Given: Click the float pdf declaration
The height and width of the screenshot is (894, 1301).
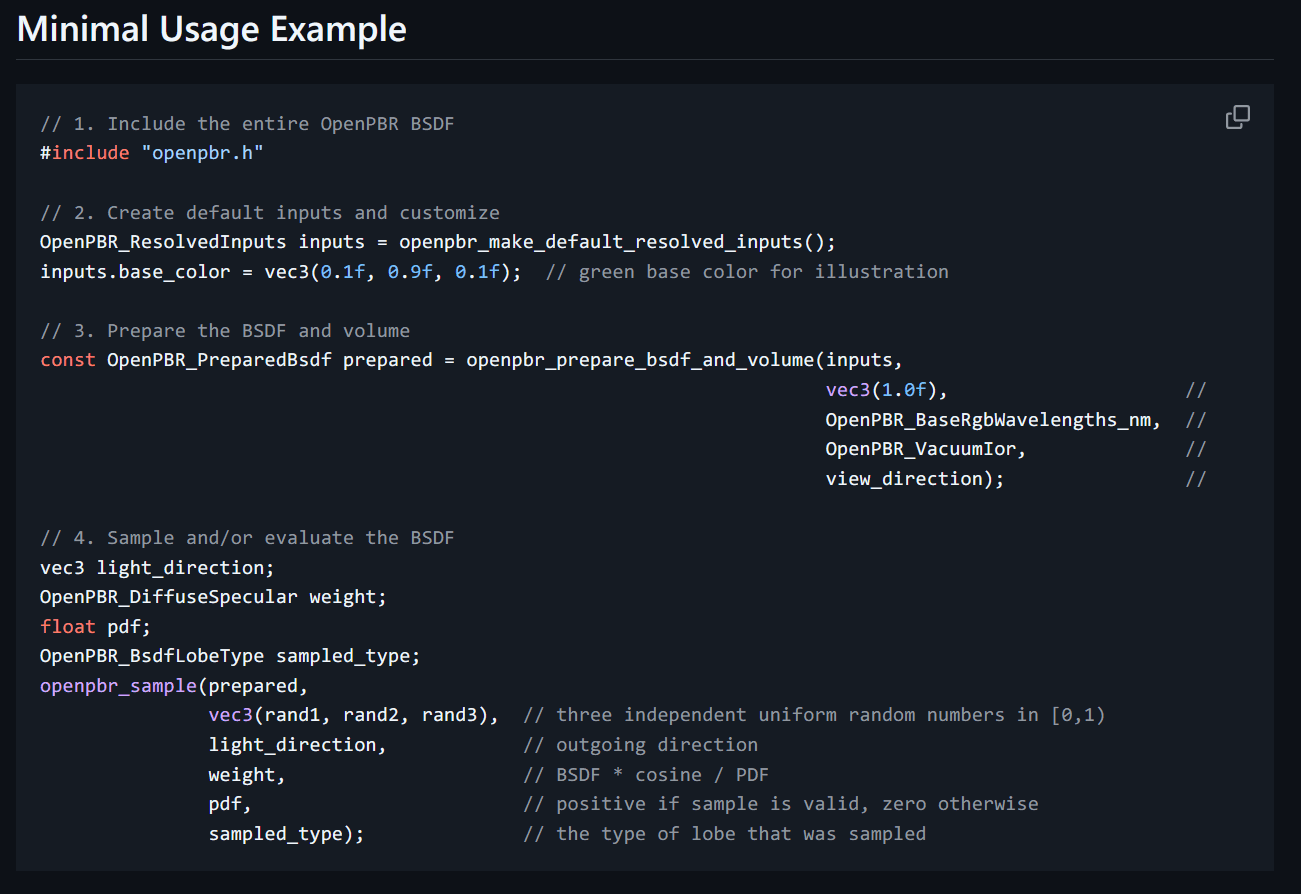Looking at the screenshot, I should coord(93,626).
